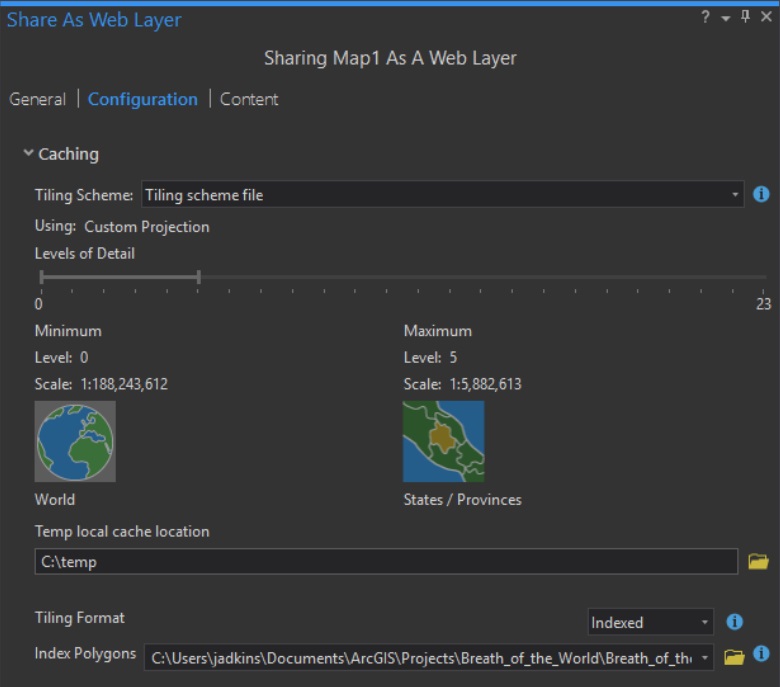The image size is (780, 687).
Task: Click the Tiling Scheme info icon
Action: (761, 194)
